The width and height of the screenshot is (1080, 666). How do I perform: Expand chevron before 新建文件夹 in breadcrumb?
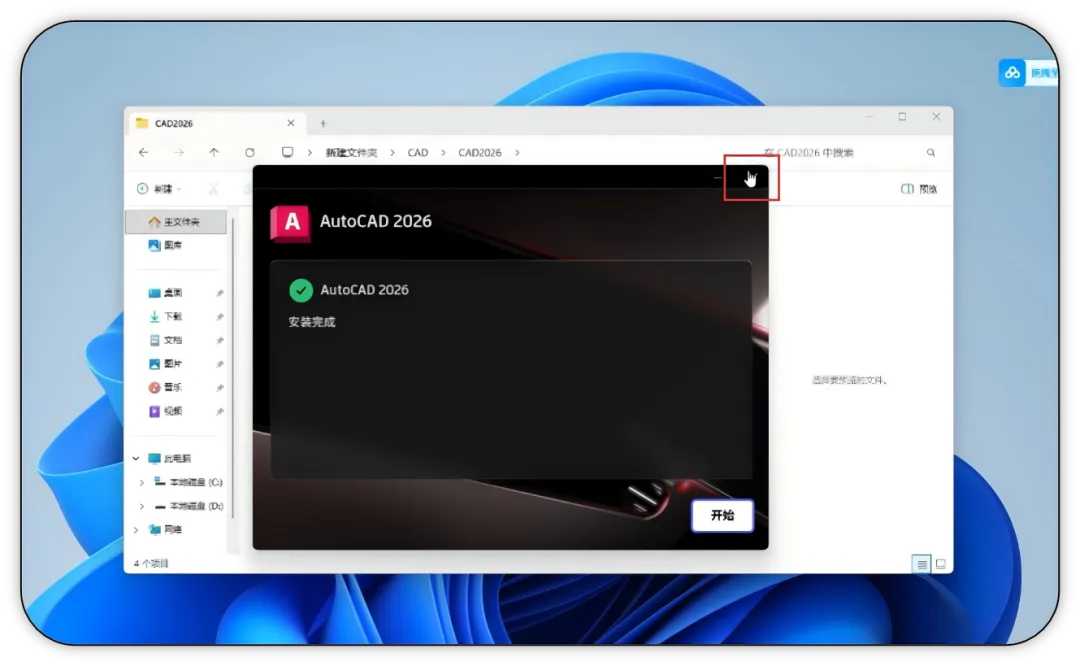click(310, 152)
